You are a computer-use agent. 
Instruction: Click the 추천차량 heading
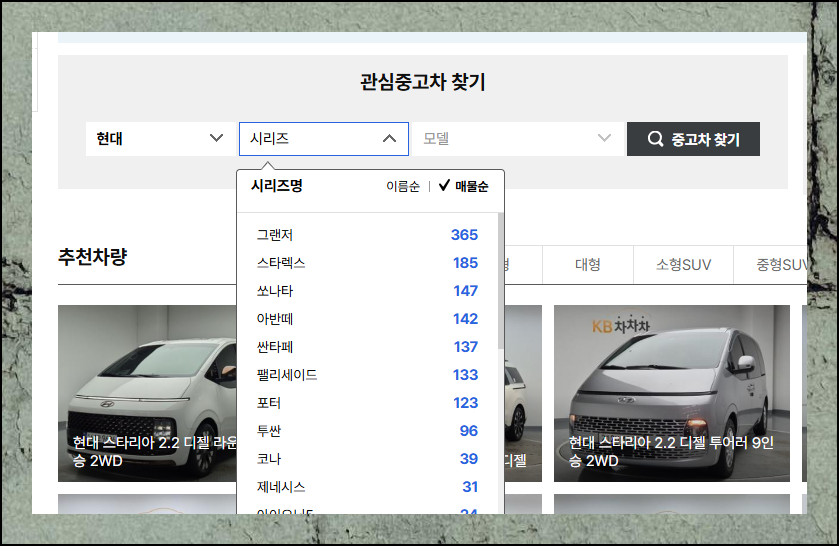point(93,257)
